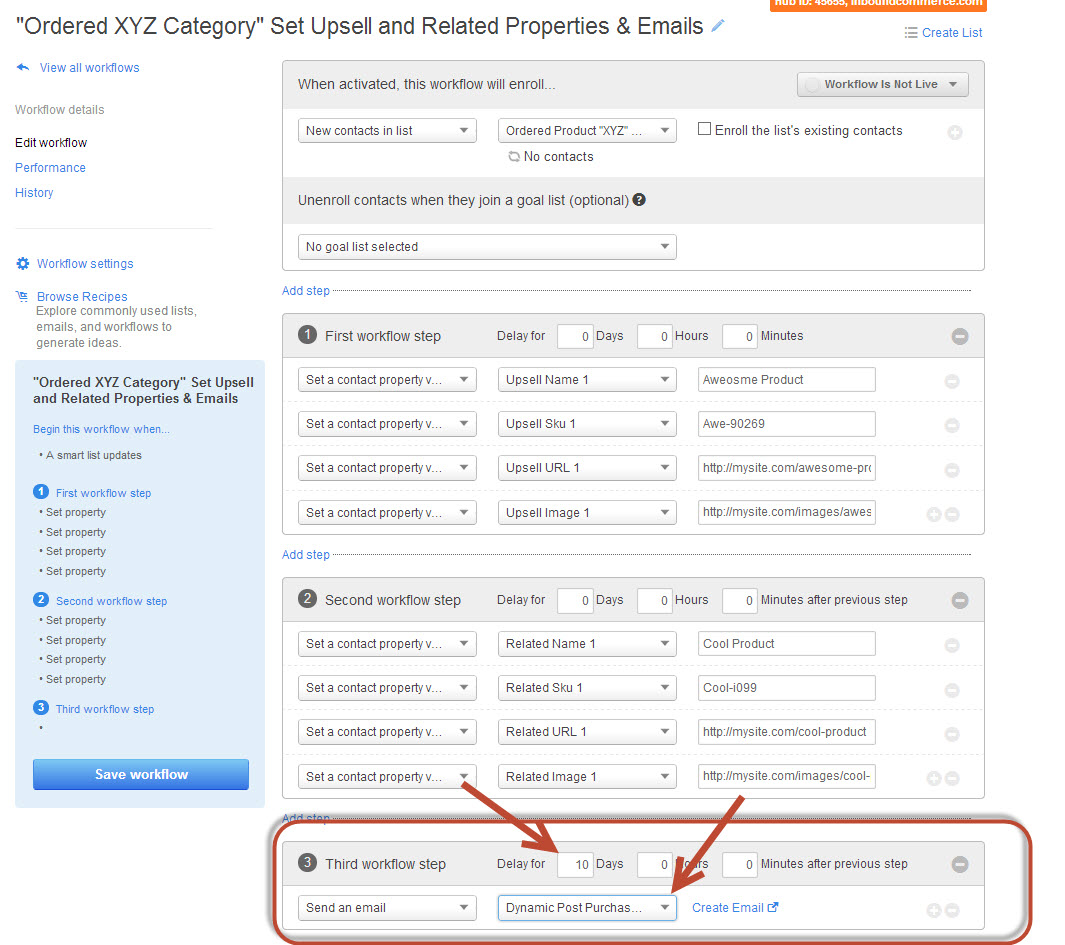Click the Browse Recipes cart icon
1065x945 pixels.
(x=23, y=297)
